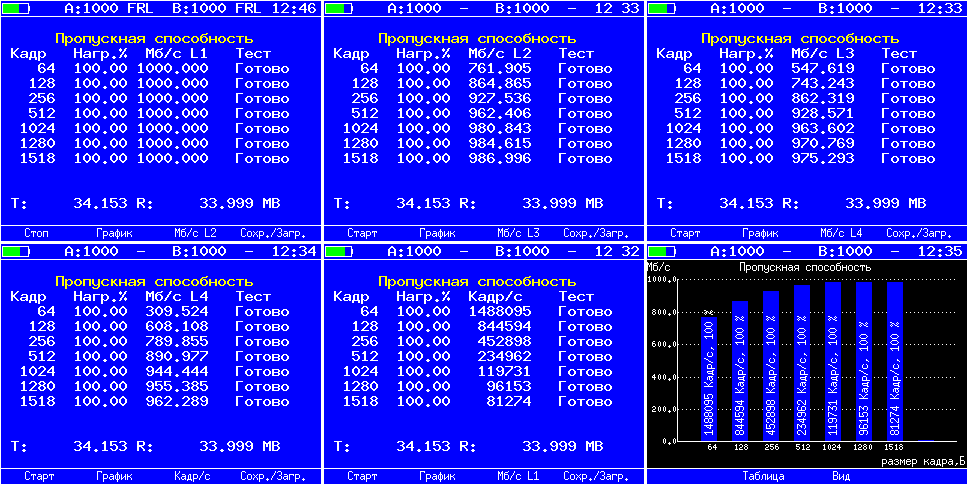Click the Старт softkey on the L3 screen

(685, 233)
